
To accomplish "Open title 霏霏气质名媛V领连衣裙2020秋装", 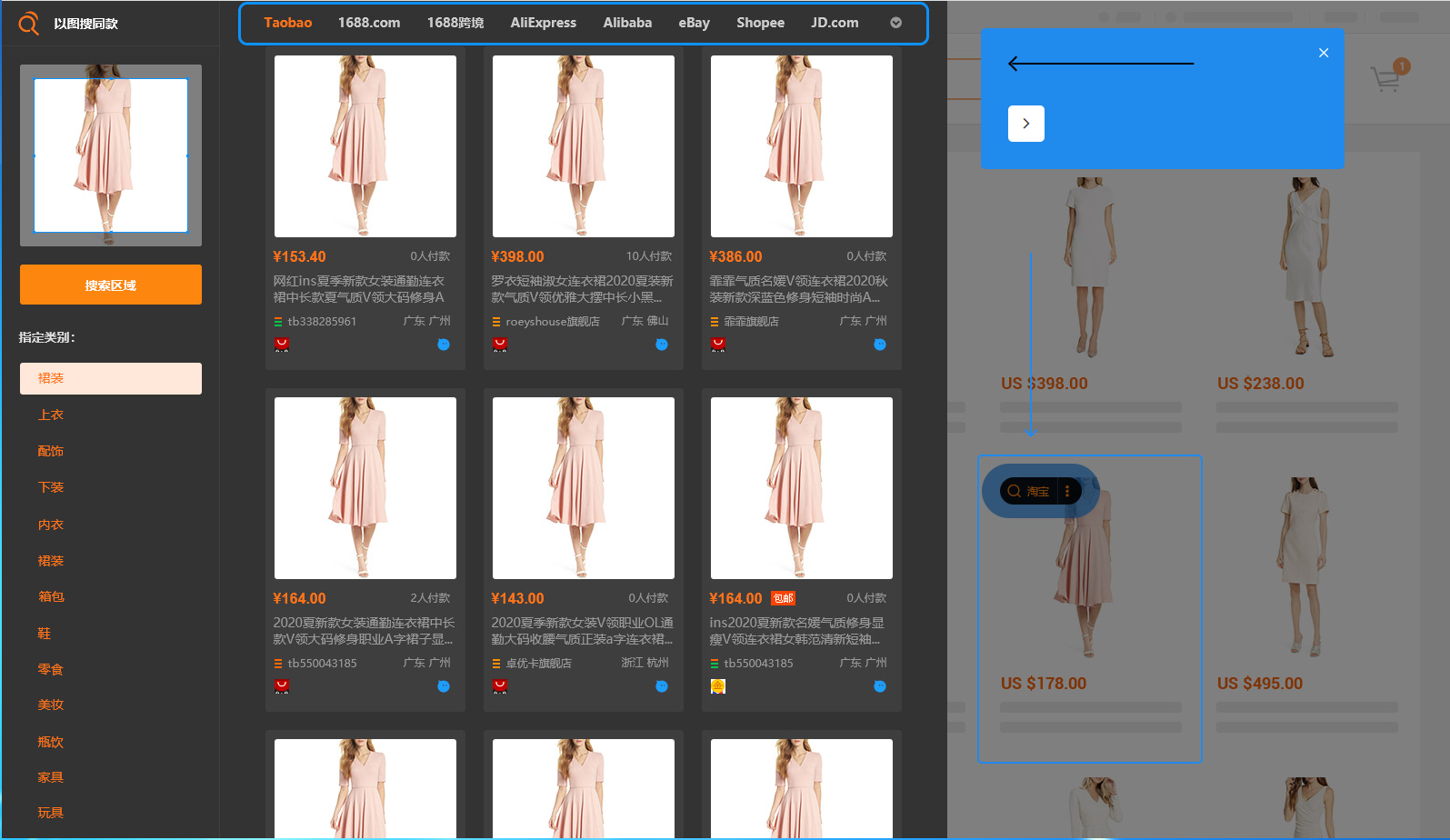I will [x=799, y=289].
